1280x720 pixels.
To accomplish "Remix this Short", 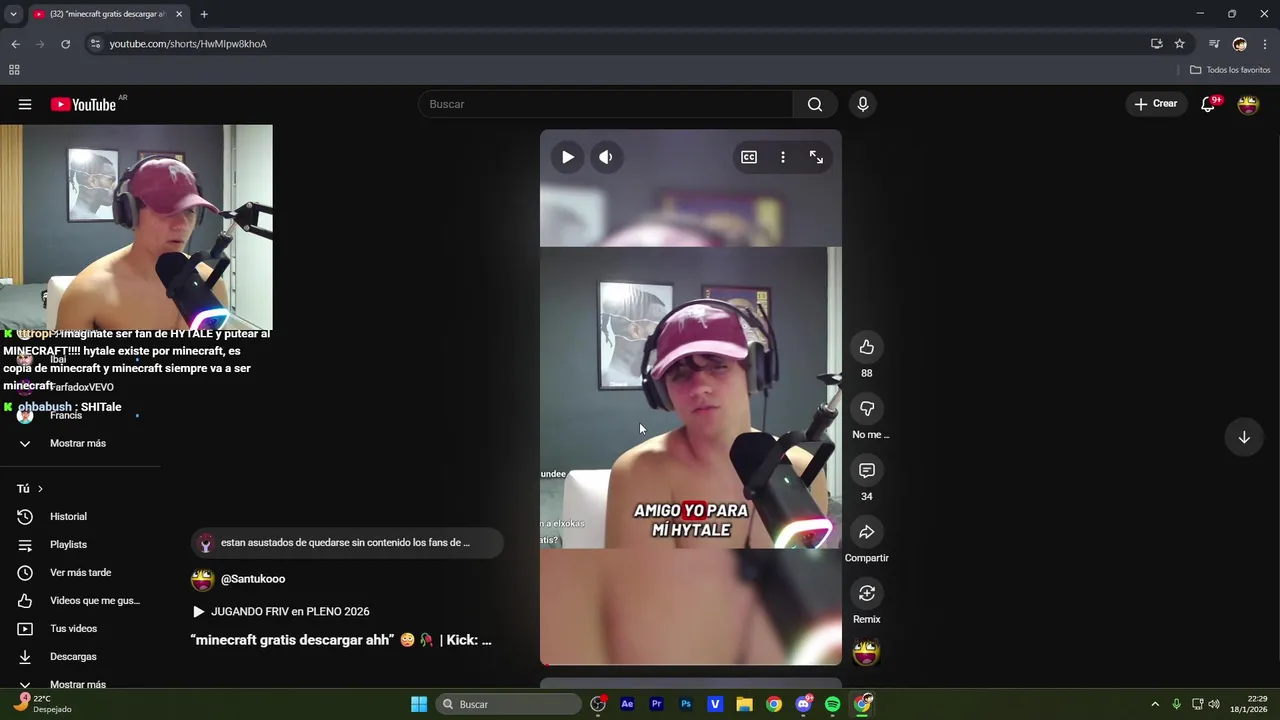I will (x=867, y=593).
